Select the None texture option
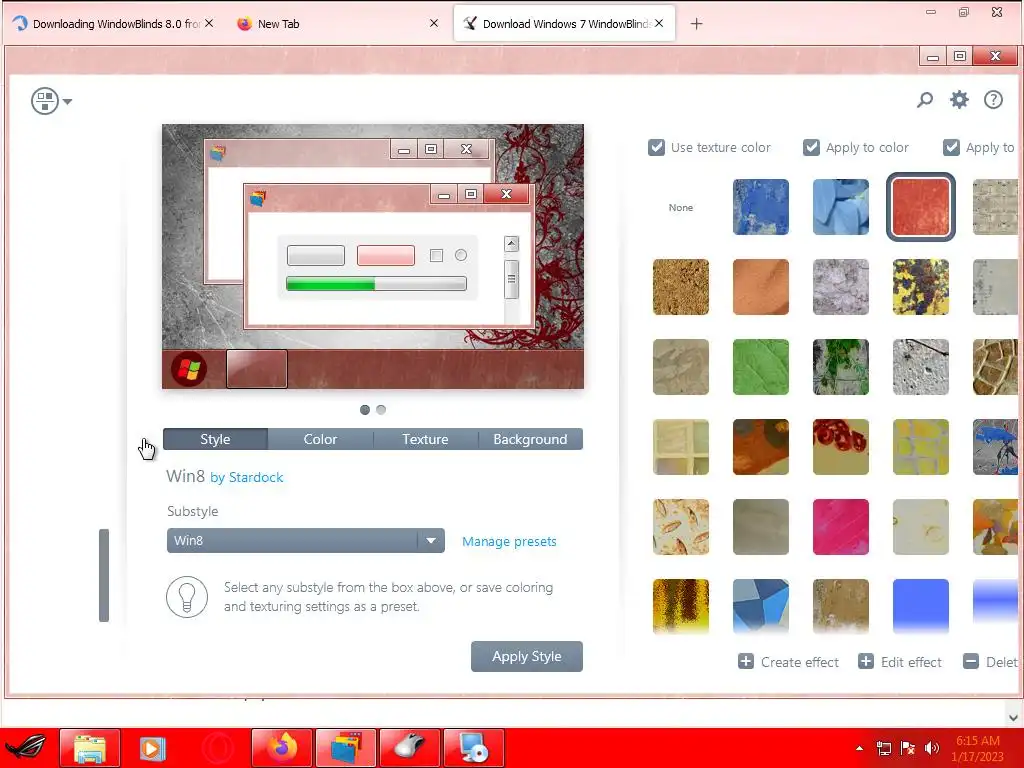 click(x=680, y=207)
